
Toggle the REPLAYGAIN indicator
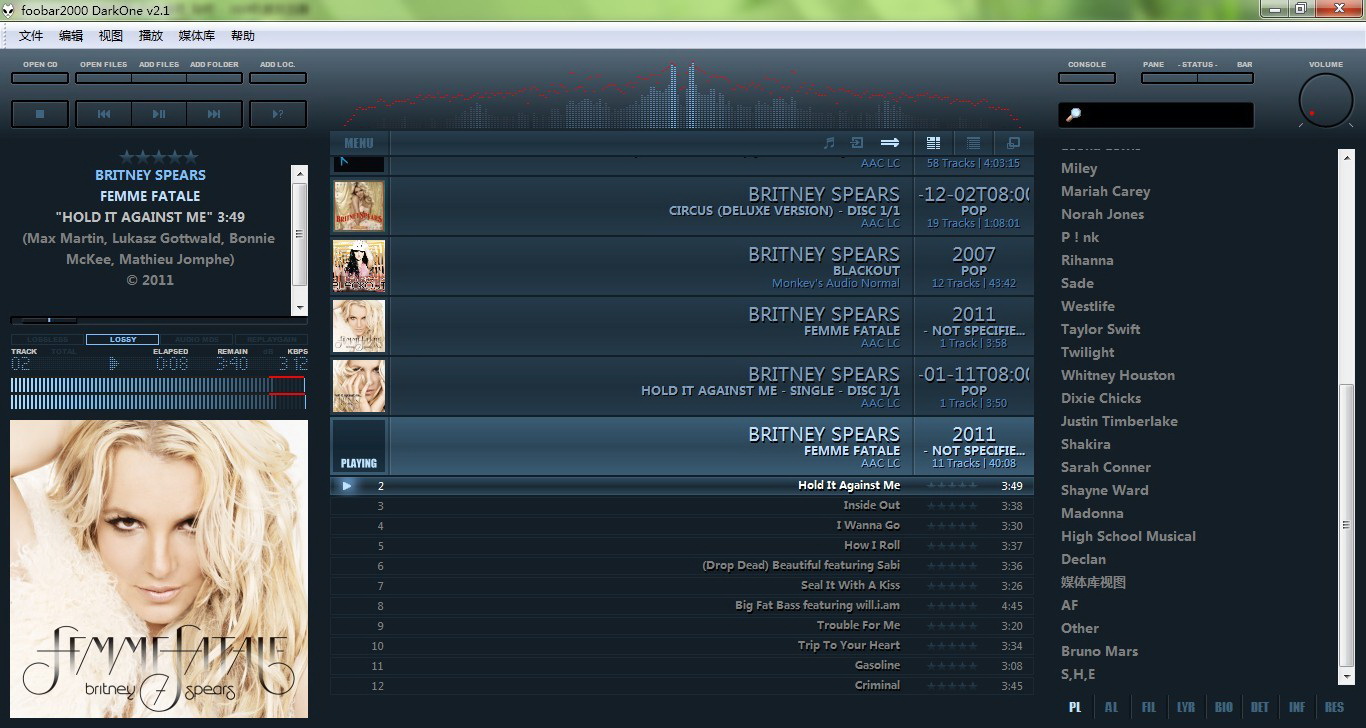pos(270,340)
